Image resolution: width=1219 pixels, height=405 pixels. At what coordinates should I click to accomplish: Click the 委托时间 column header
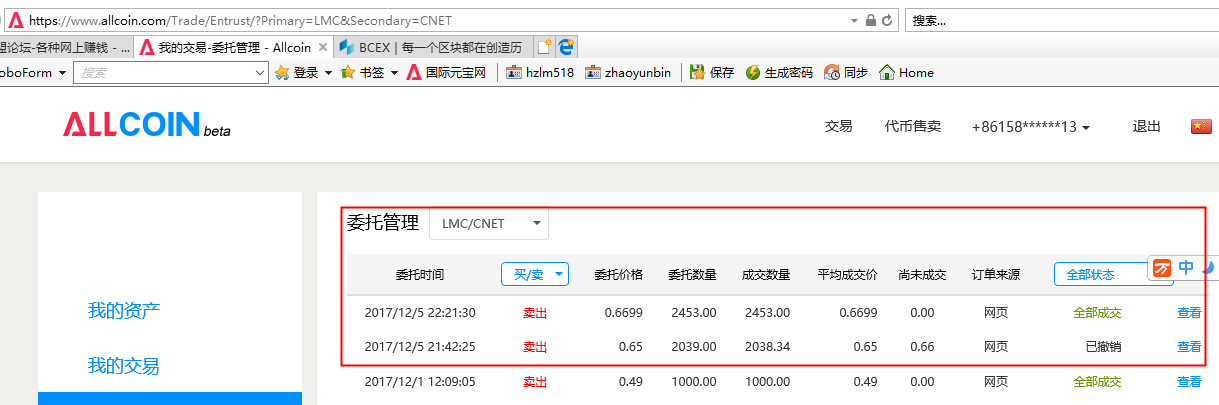click(420, 275)
